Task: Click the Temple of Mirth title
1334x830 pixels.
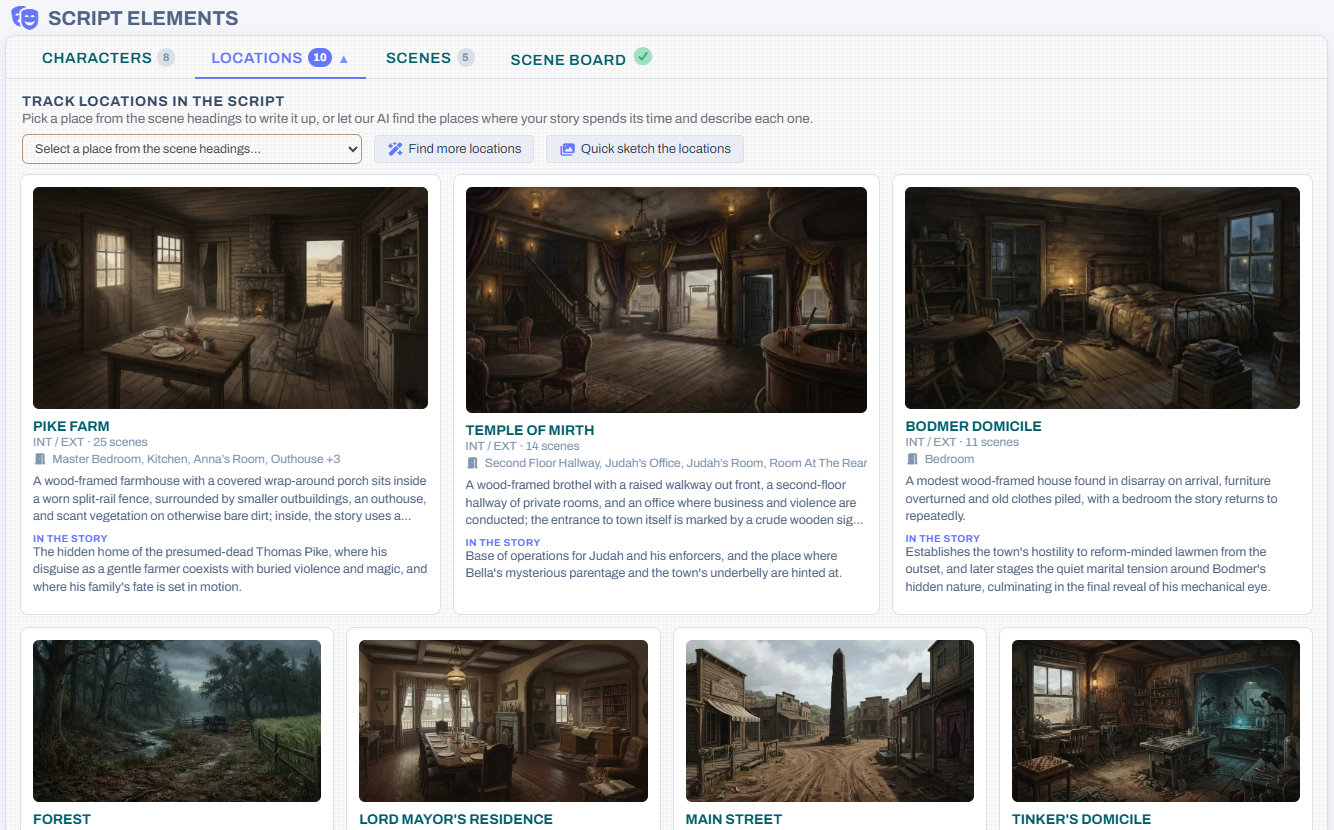Action: pyautogui.click(x=530, y=430)
